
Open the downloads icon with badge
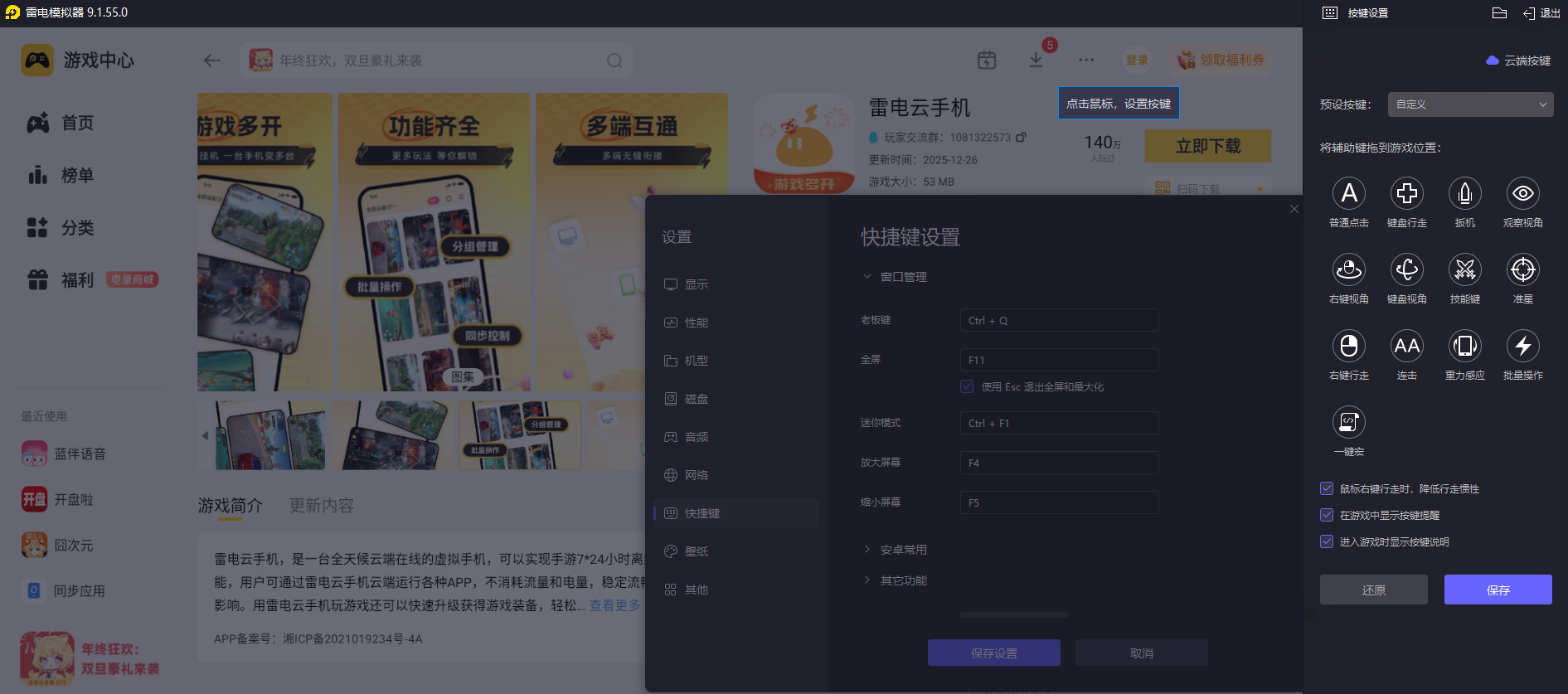coord(1036,60)
